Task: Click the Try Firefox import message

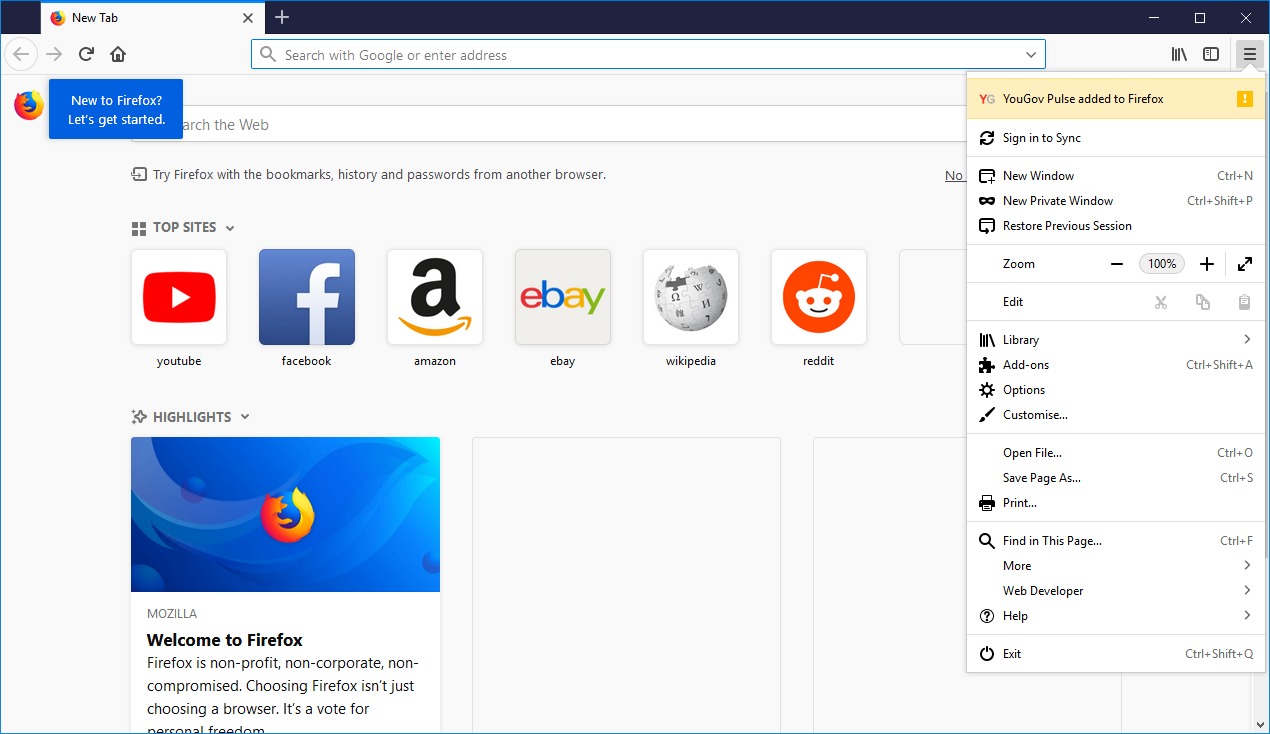Action: (x=379, y=175)
